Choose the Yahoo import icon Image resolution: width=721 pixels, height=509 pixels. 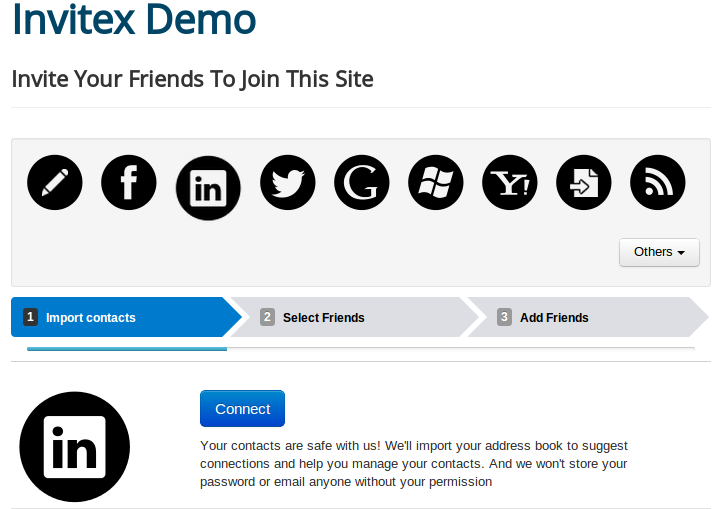click(510, 183)
